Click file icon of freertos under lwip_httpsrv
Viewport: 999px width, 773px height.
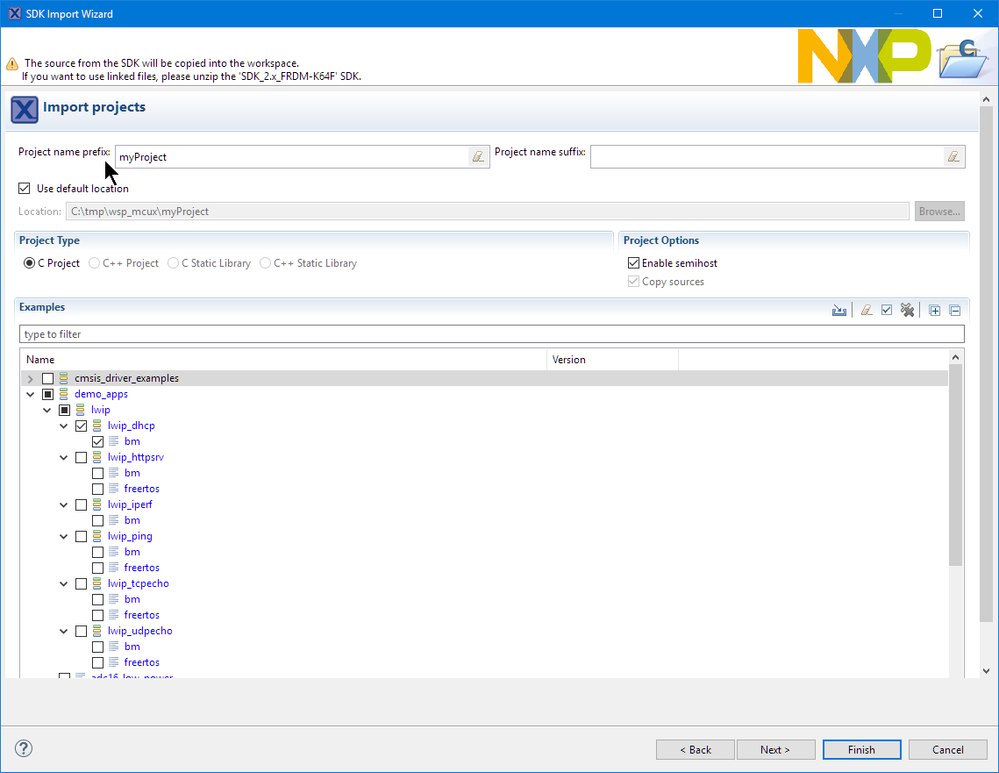click(113, 489)
